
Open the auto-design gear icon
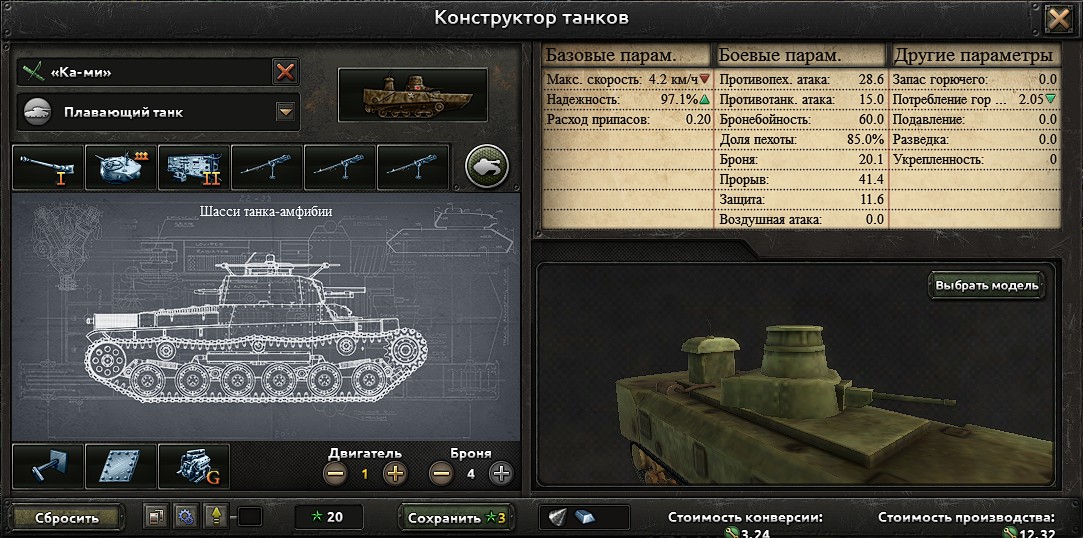[185, 517]
